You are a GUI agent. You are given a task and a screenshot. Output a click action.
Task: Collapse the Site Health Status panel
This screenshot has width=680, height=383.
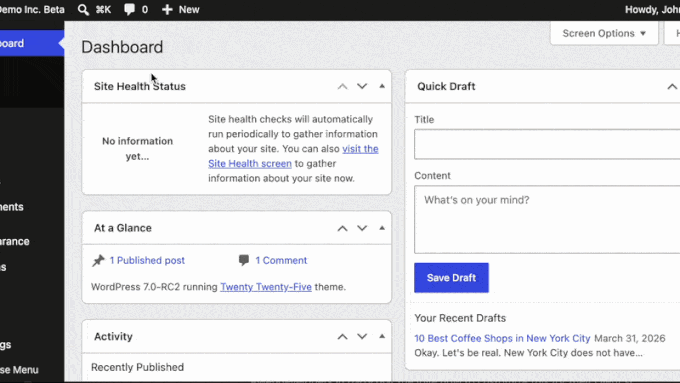point(382,86)
